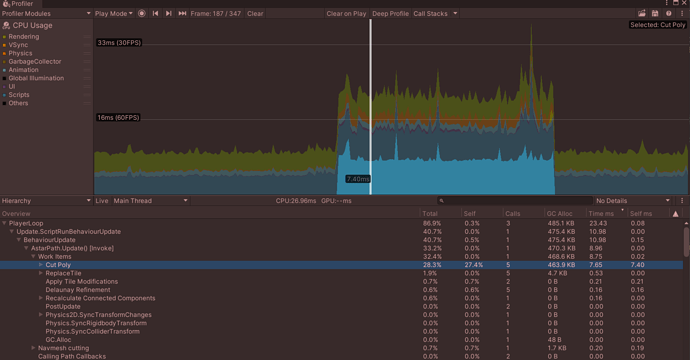Open the Profiler help icon
690x360 pixels.
tap(668, 14)
